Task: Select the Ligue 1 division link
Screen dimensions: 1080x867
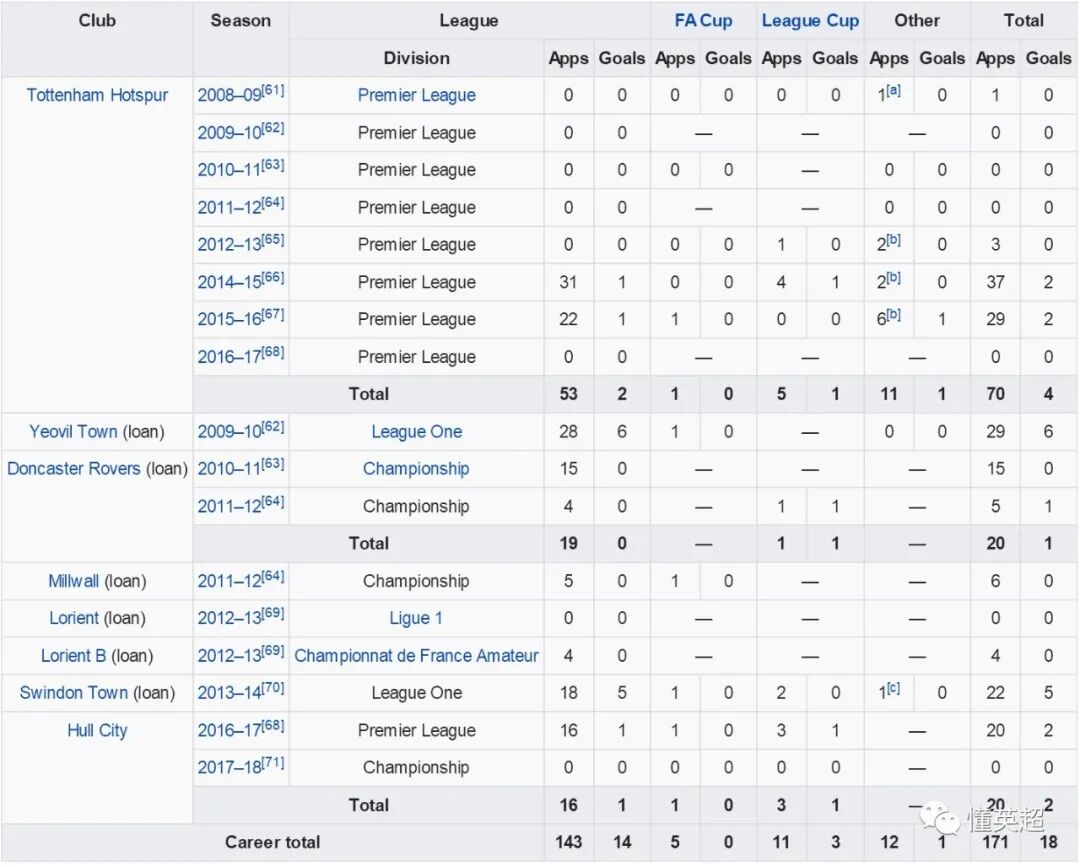Action: 416,618
